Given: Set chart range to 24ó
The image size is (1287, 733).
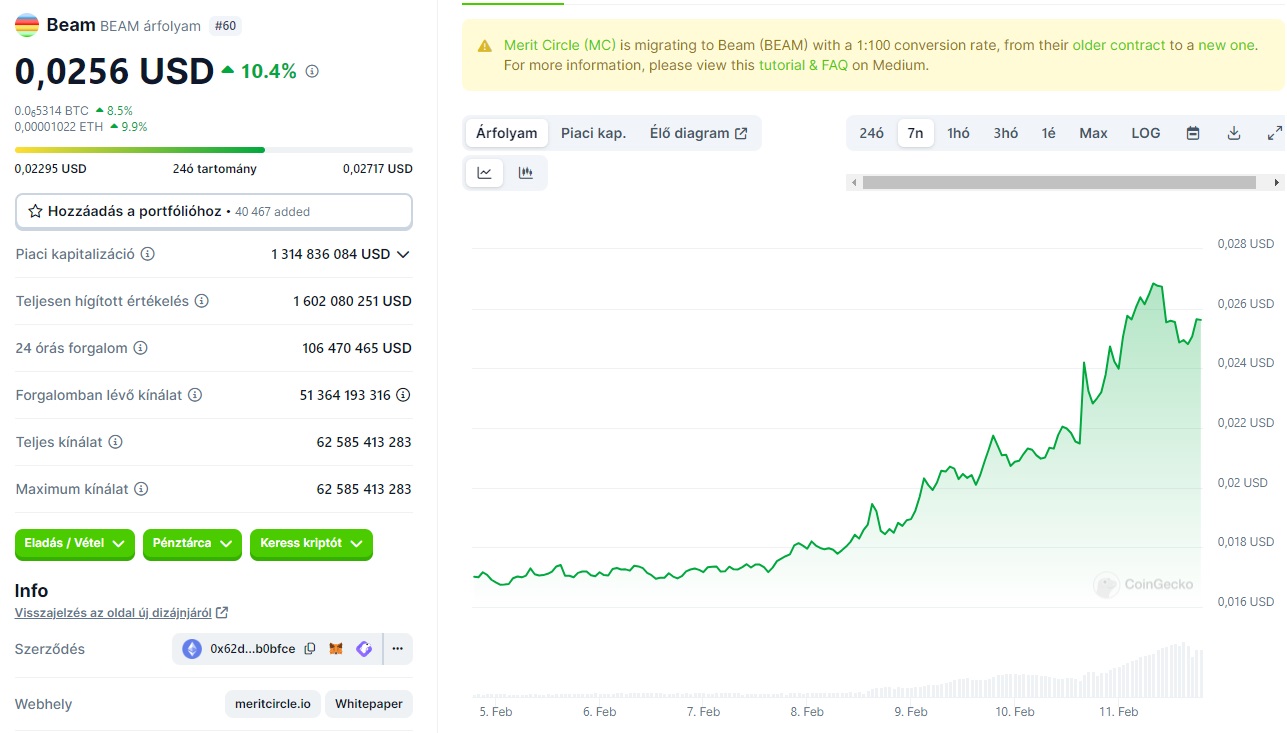Looking at the screenshot, I should click(x=872, y=133).
